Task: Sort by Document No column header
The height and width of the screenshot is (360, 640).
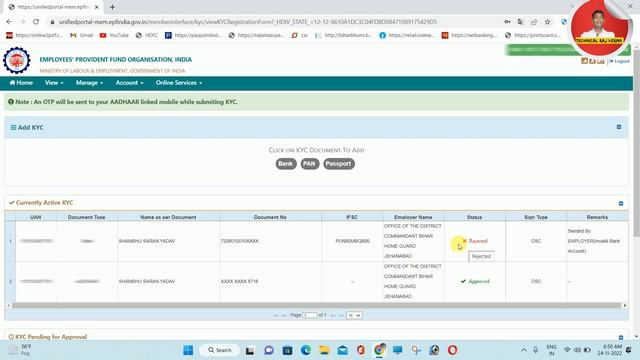Action: (x=270, y=217)
